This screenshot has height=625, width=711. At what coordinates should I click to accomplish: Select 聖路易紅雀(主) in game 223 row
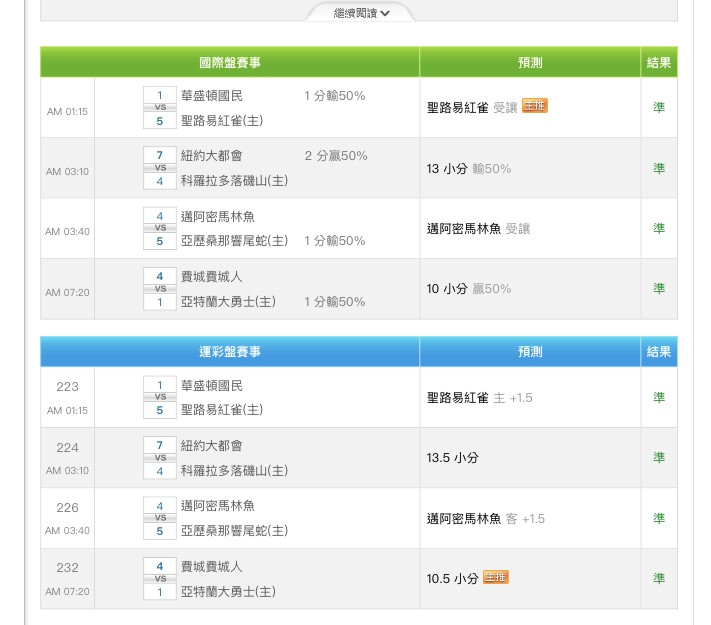point(222,410)
